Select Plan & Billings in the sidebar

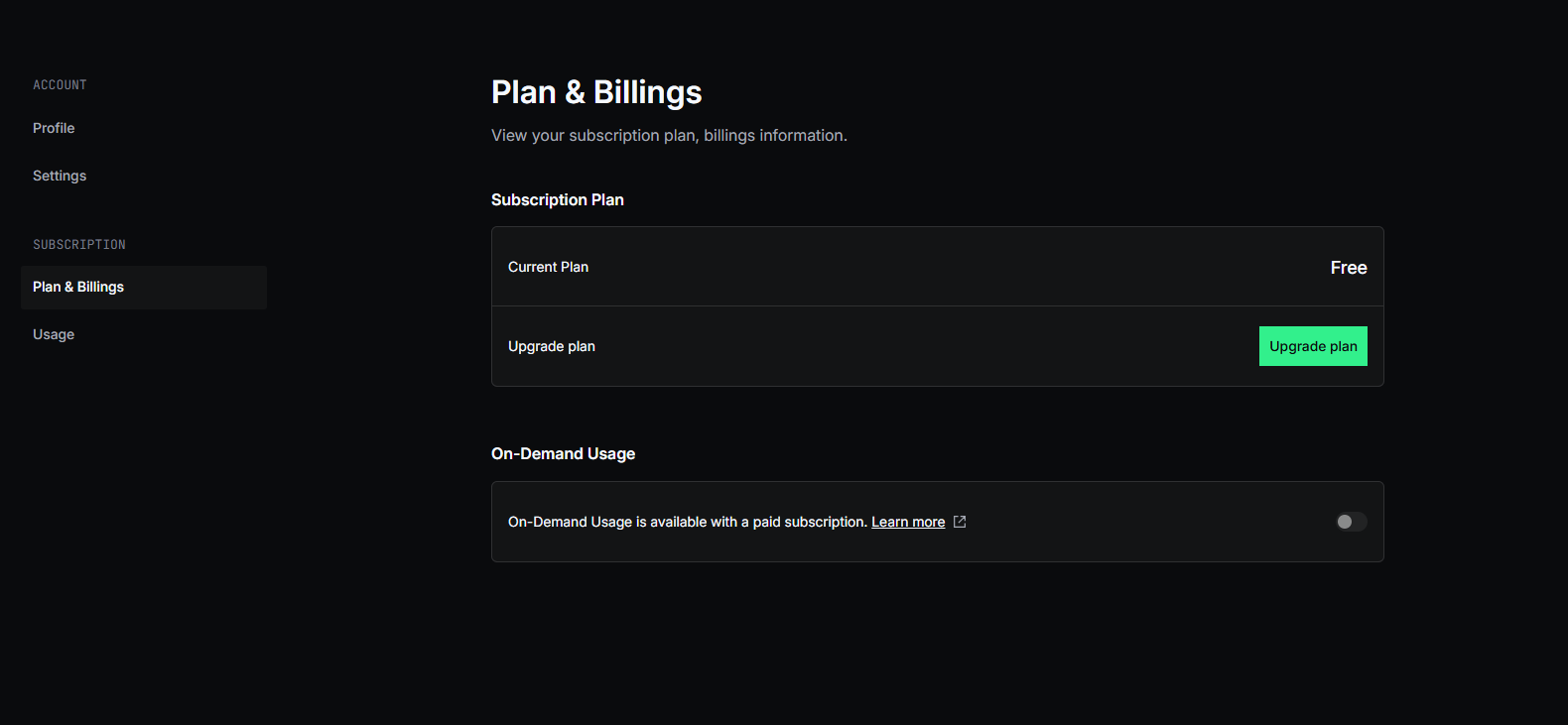(x=78, y=287)
